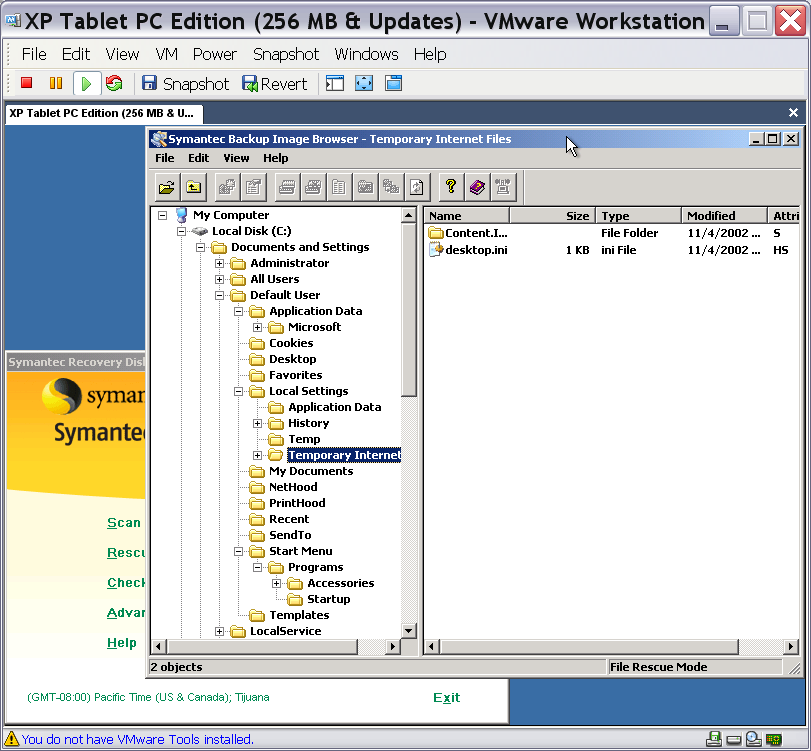Click the red Power Off button
The height and width of the screenshot is (751, 811).
(x=27, y=84)
